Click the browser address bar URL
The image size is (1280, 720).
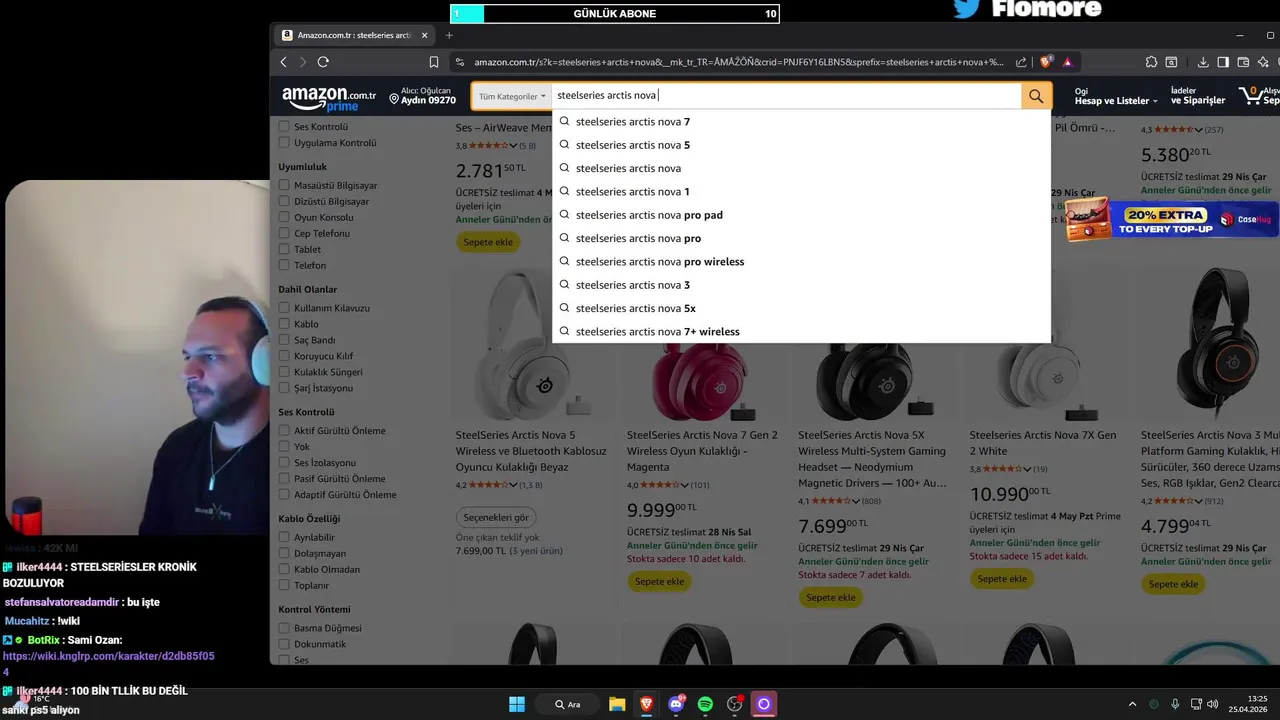(738, 62)
